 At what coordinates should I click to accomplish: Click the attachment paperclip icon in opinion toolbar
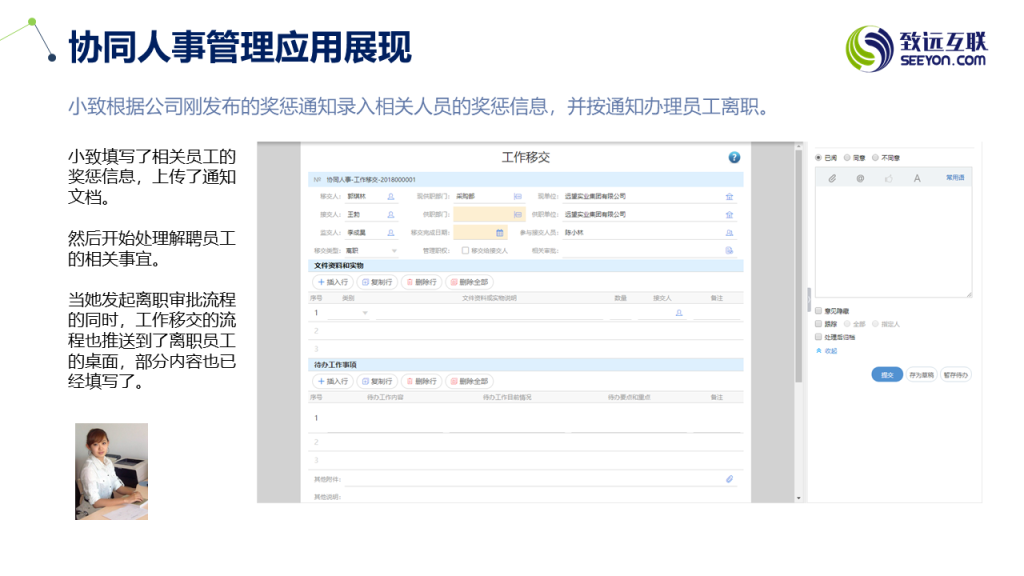[x=831, y=178]
